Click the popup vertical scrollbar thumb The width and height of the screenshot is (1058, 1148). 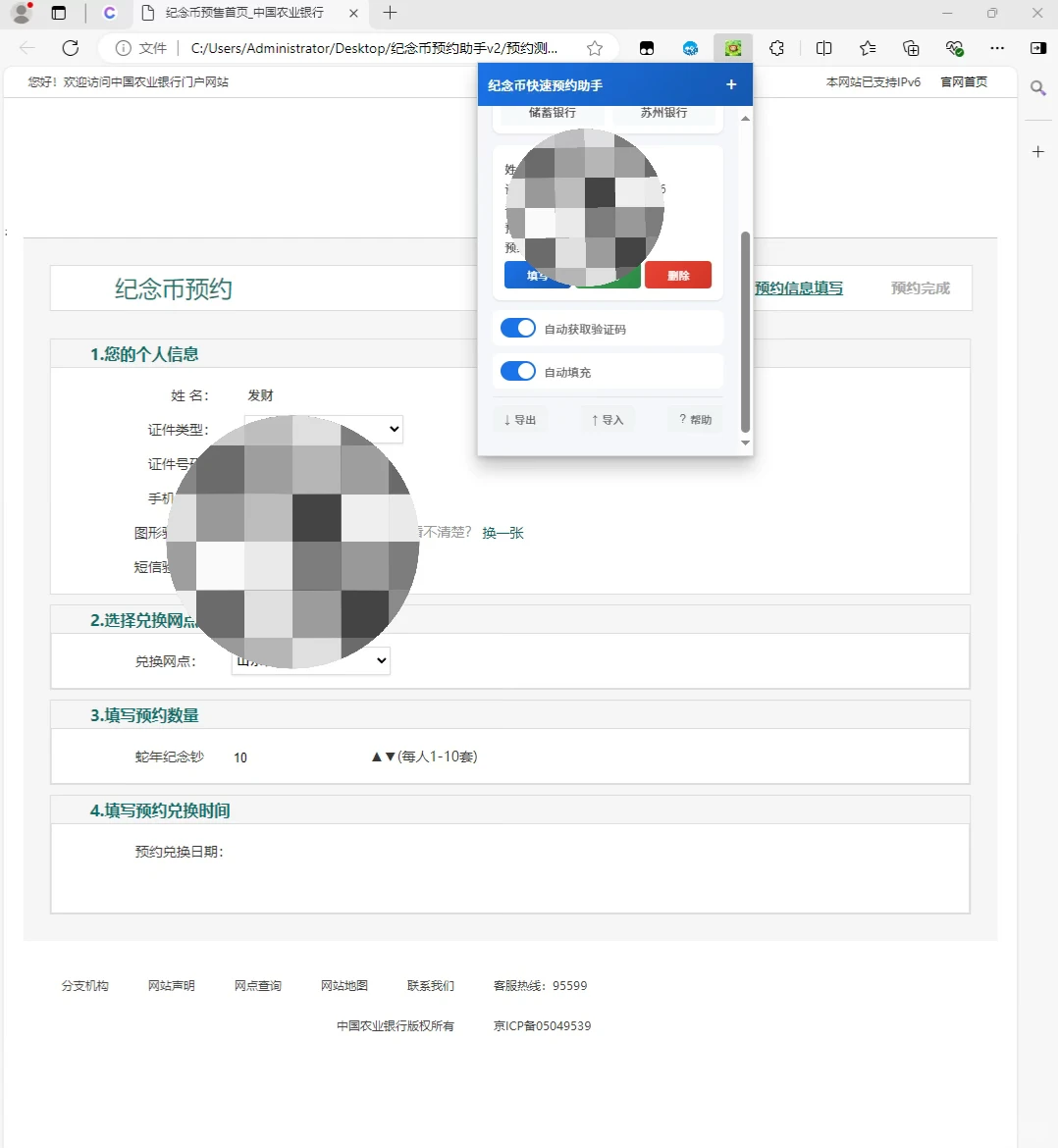[745, 332]
